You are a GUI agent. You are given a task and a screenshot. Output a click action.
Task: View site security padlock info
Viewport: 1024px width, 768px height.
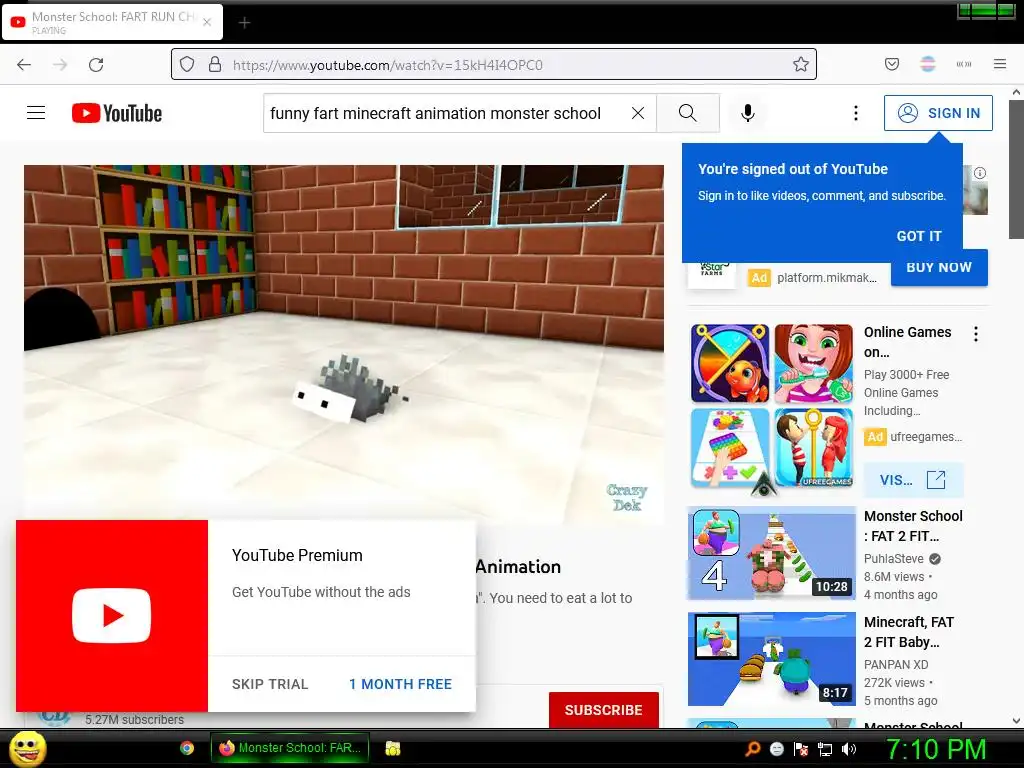[214, 64]
